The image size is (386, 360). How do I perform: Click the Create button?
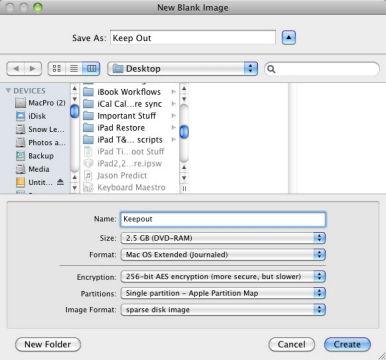click(347, 344)
